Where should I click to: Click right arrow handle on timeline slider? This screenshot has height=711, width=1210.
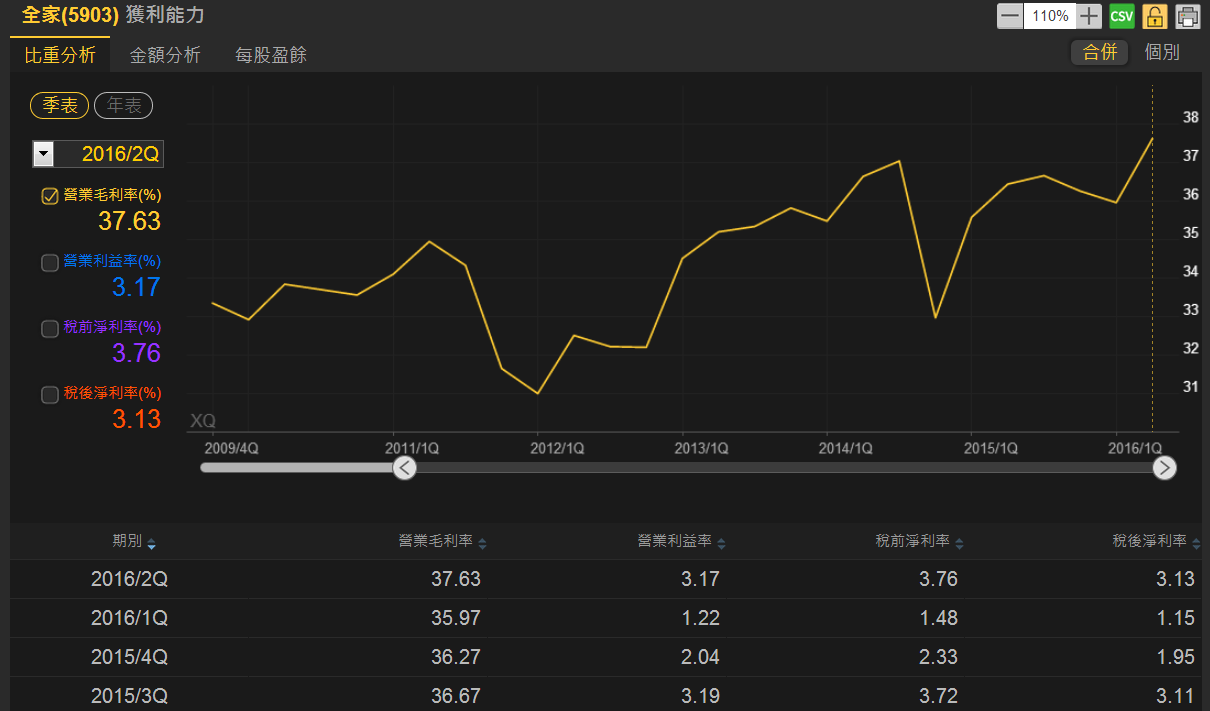1164,467
